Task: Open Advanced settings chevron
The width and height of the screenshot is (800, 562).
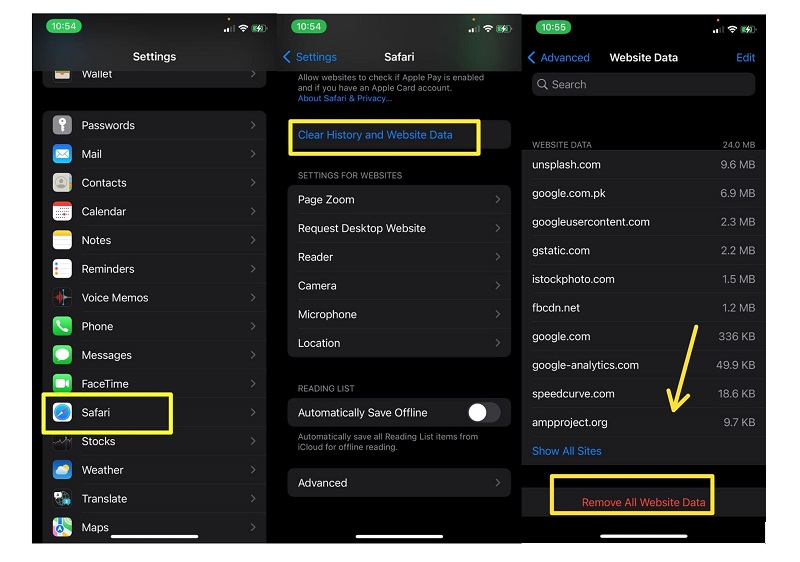Action: 497,482
